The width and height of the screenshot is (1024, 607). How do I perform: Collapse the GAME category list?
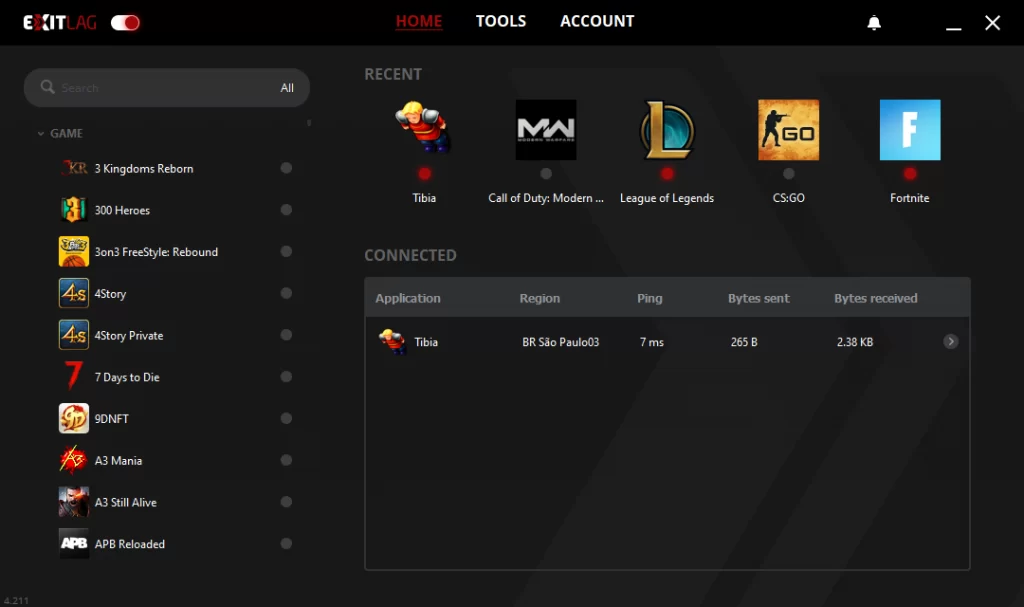[x=41, y=133]
